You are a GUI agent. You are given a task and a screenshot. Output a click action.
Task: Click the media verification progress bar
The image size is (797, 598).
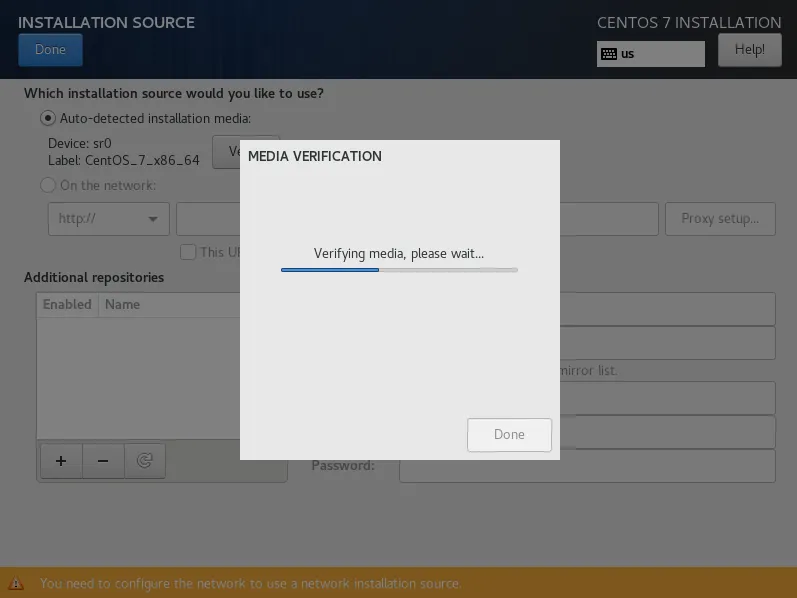[399, 270]
